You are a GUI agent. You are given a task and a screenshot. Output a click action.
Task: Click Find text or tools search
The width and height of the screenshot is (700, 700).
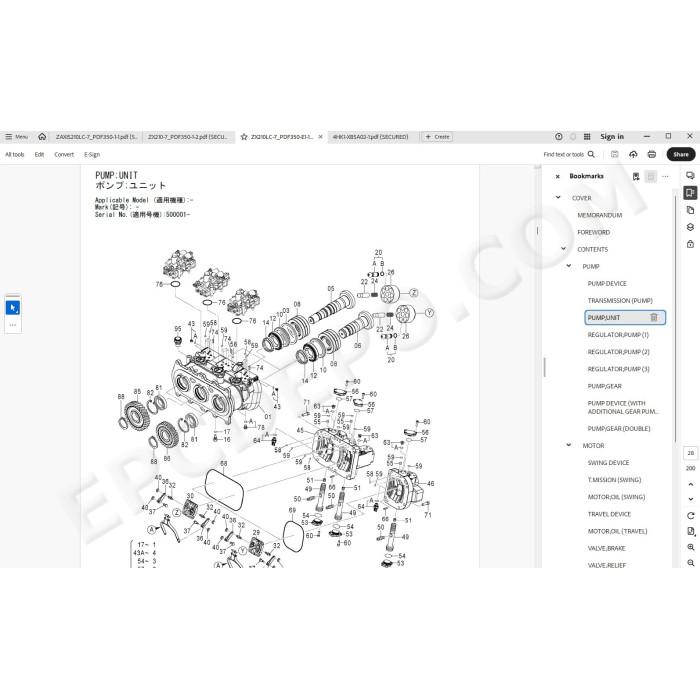(x=569, y=154)
